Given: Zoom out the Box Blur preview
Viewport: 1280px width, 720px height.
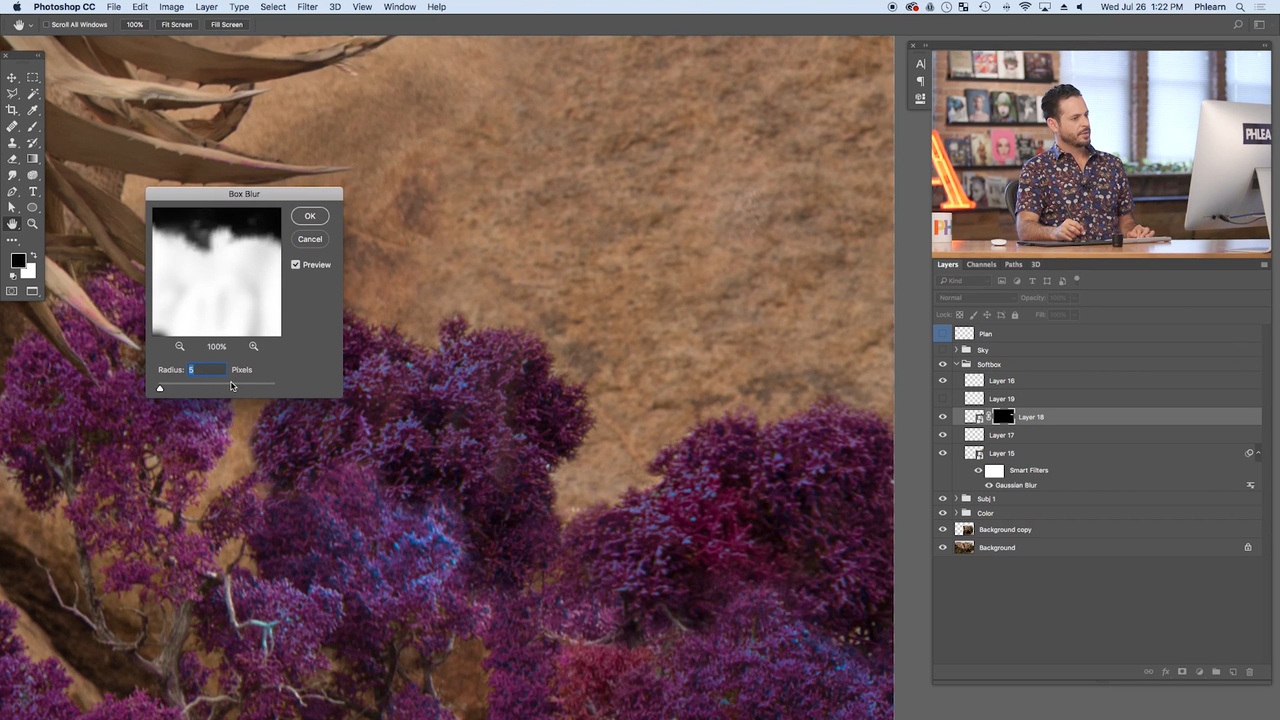Looking at the screenshot, I should tap(180, 346).
